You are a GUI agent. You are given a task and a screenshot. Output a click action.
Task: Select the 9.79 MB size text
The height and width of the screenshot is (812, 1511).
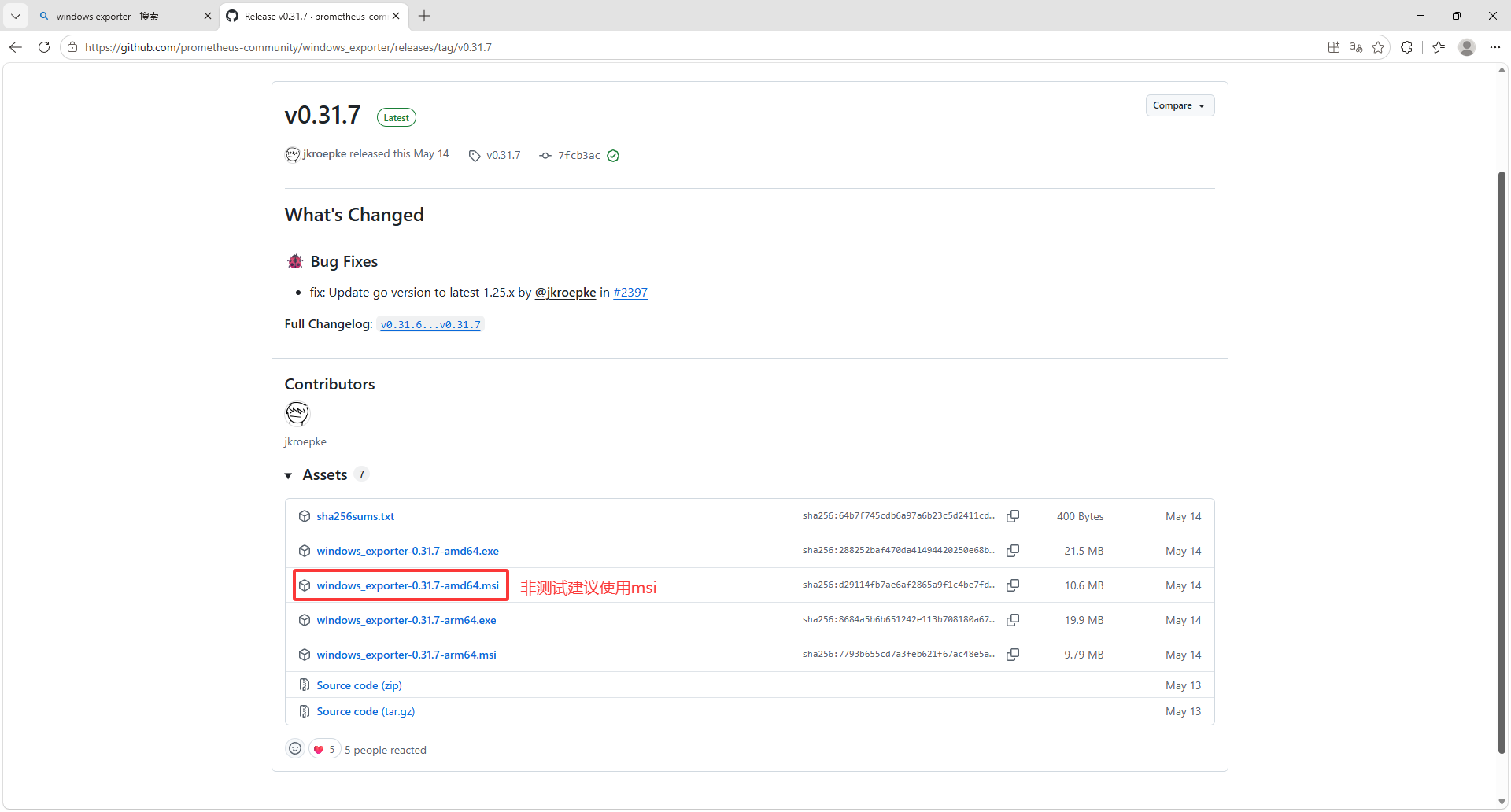pyautogui.click(x=1084, y=655)
